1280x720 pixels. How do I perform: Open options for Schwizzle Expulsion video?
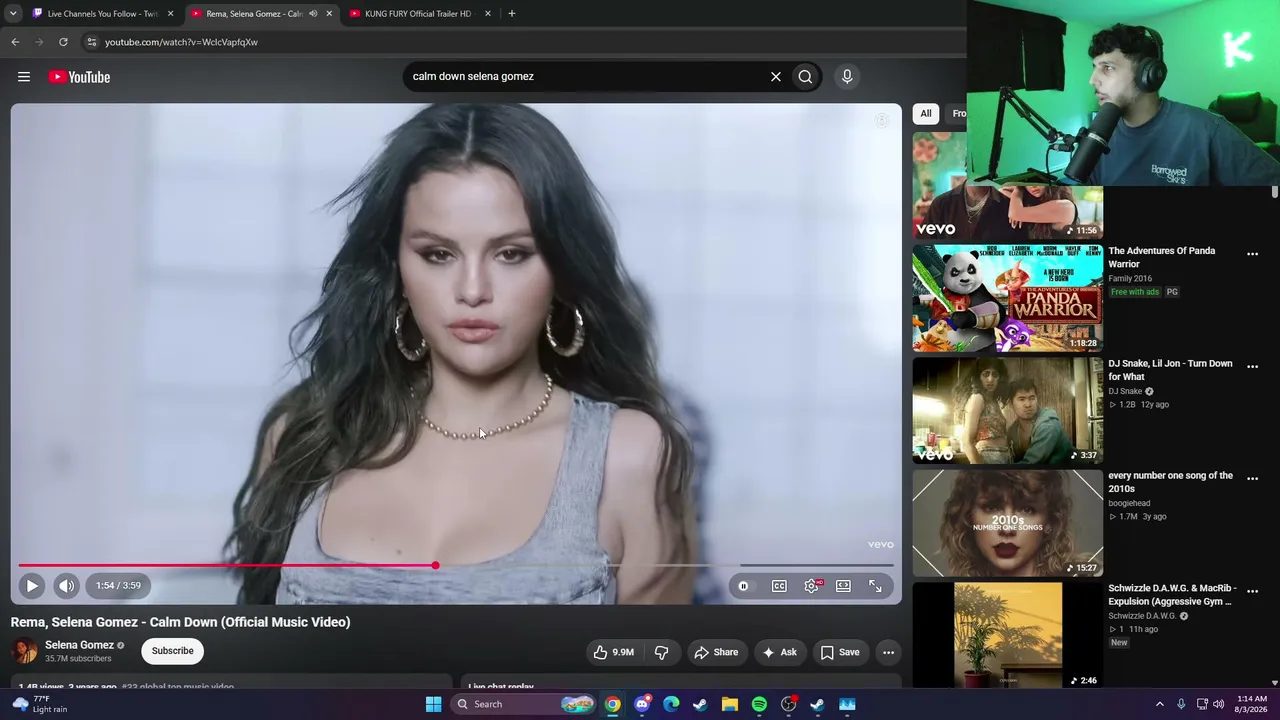[1252, 591]
